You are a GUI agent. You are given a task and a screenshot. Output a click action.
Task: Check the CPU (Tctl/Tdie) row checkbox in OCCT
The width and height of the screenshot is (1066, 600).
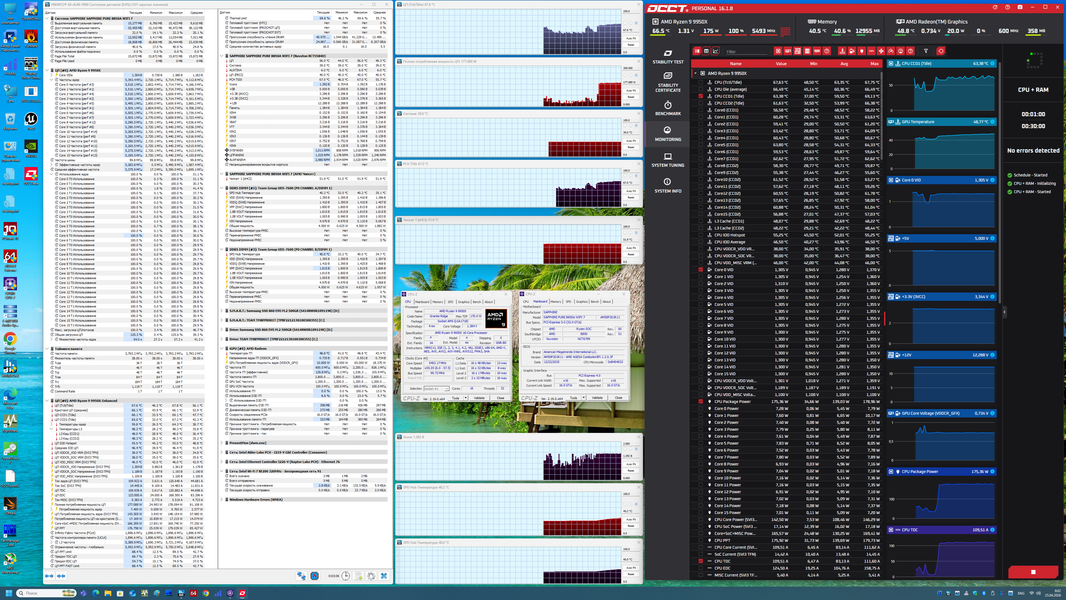pos(701,82)
